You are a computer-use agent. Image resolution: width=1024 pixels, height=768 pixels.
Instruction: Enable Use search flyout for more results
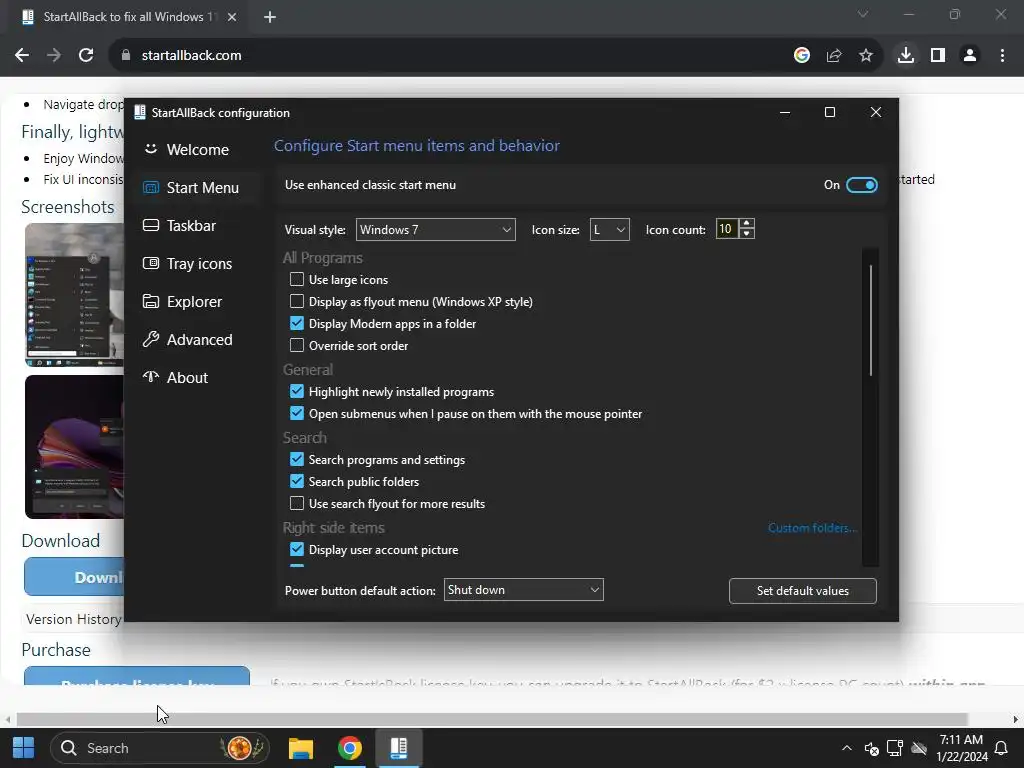(x=296, y=504)
